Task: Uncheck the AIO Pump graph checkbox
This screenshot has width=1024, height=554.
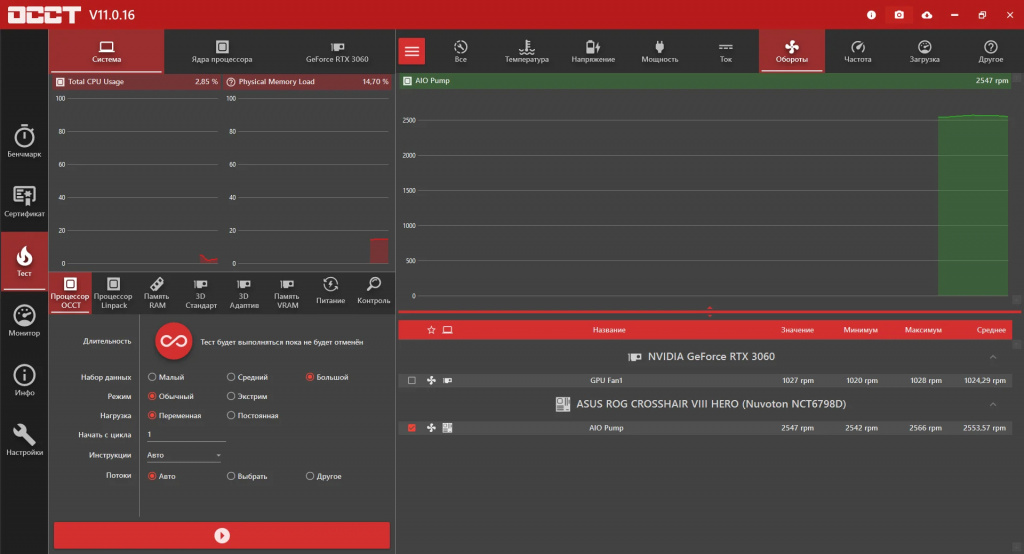Action: [x=411, y=428]
